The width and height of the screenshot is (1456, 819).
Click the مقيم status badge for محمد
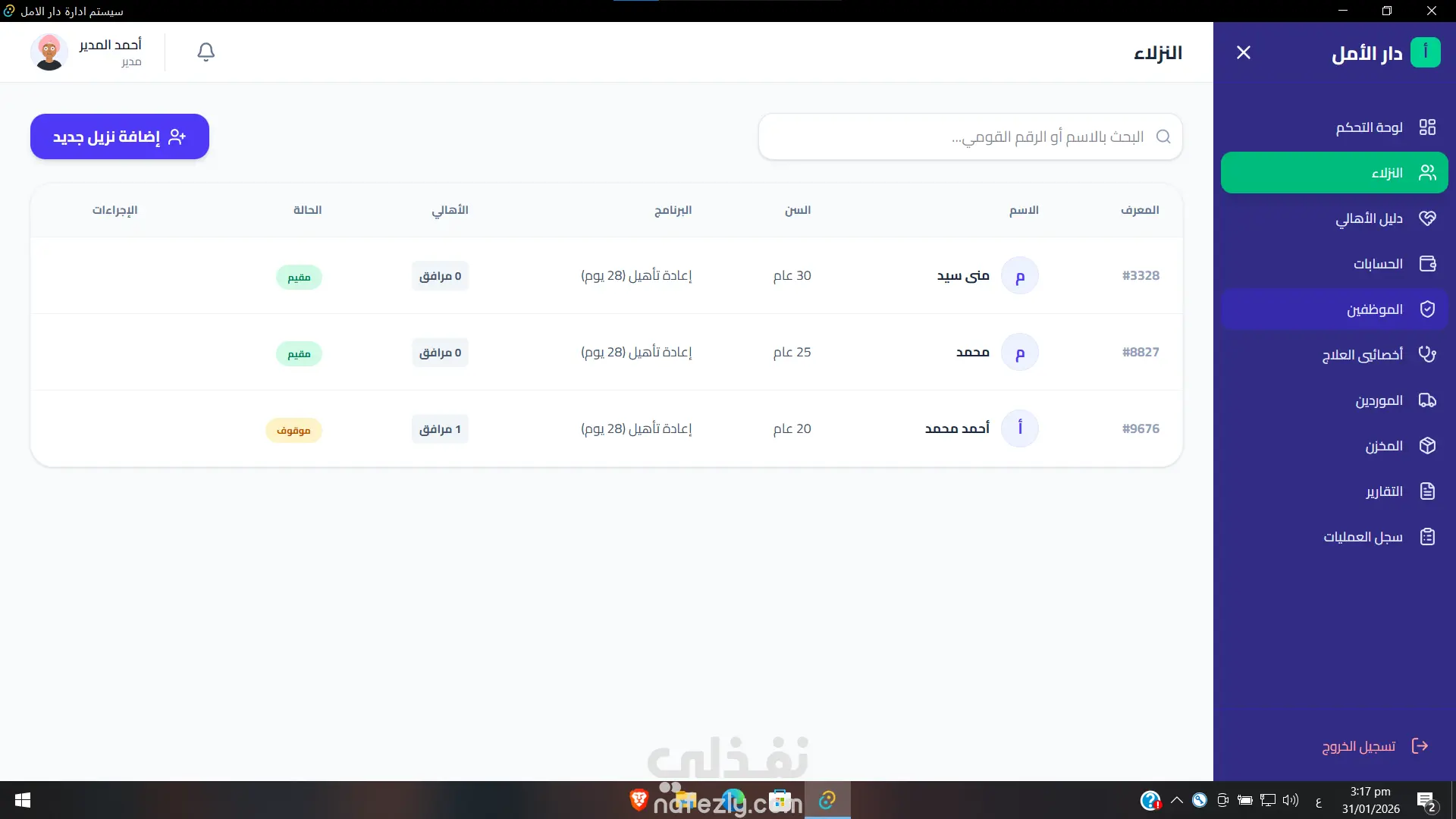[x=299, y=354]
